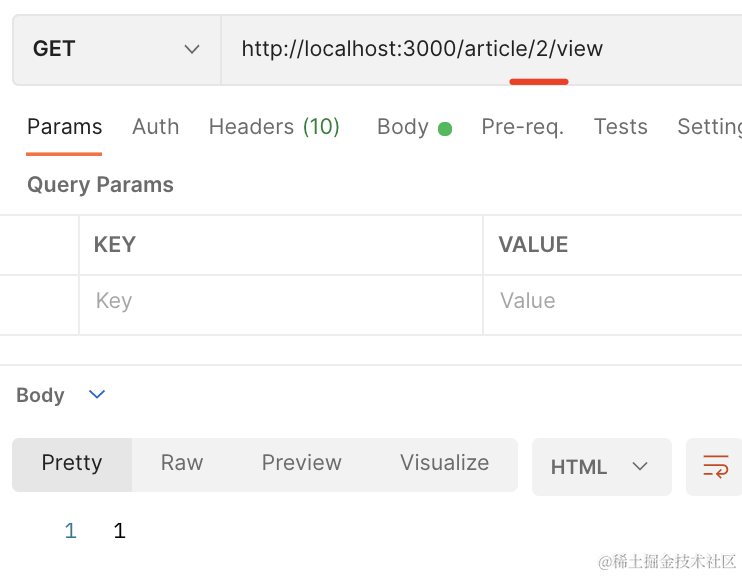Click the Key query param field
Image resolution: width=742 pixels, height=576 pixels.
click(280, 301)
